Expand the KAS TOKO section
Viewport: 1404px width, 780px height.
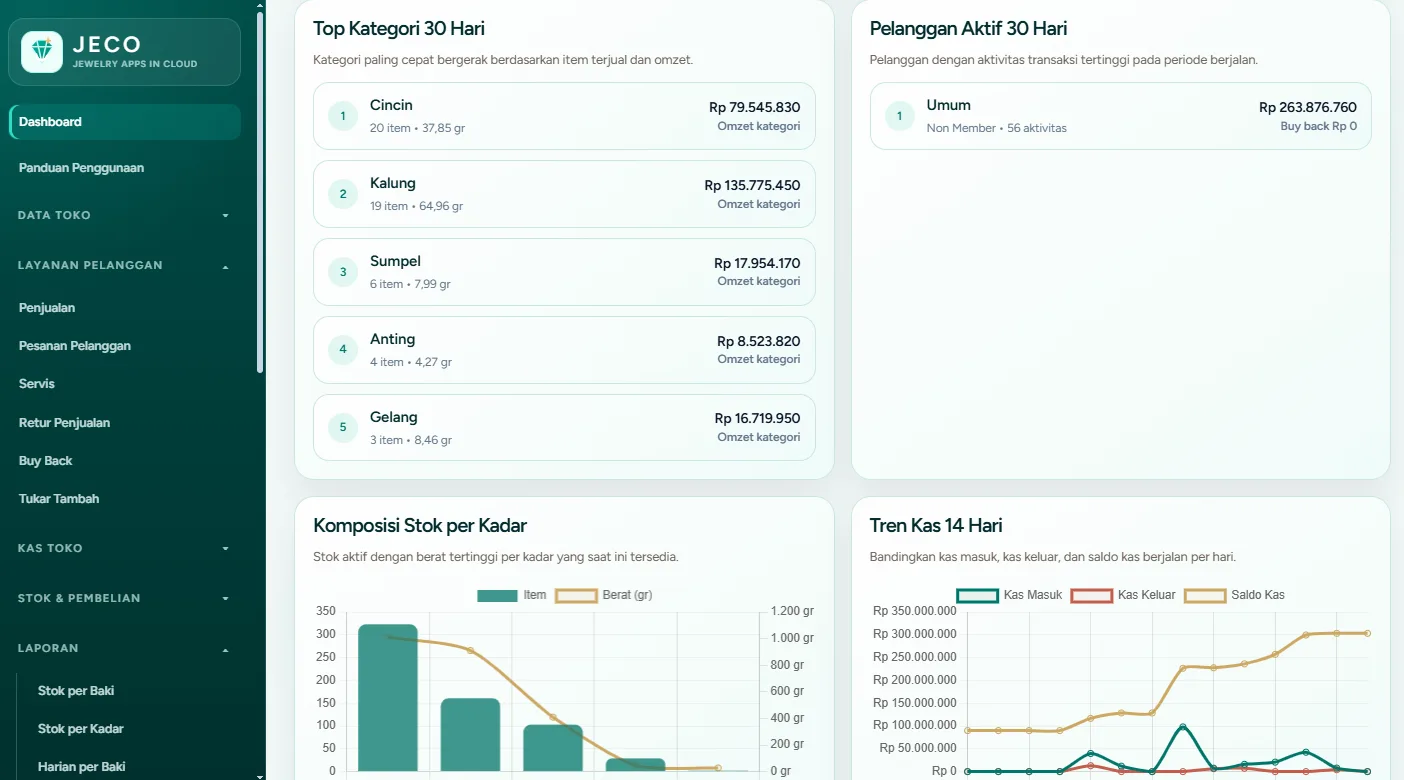[125, 548]
